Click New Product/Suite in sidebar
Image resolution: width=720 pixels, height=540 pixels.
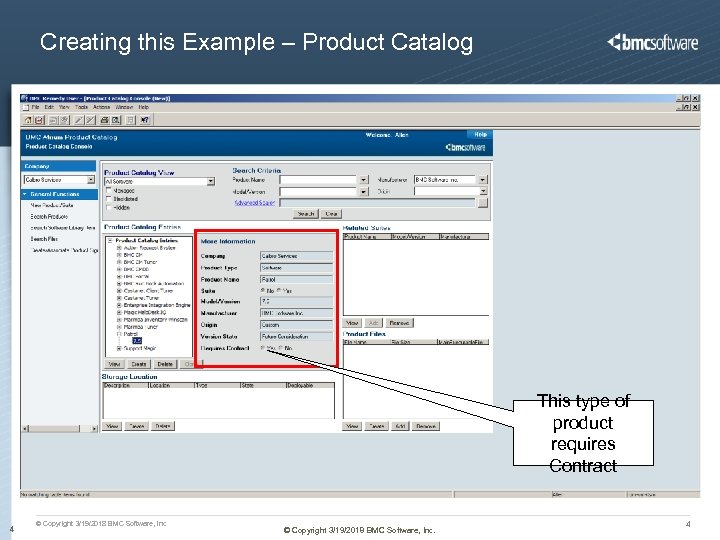(52, 205)
